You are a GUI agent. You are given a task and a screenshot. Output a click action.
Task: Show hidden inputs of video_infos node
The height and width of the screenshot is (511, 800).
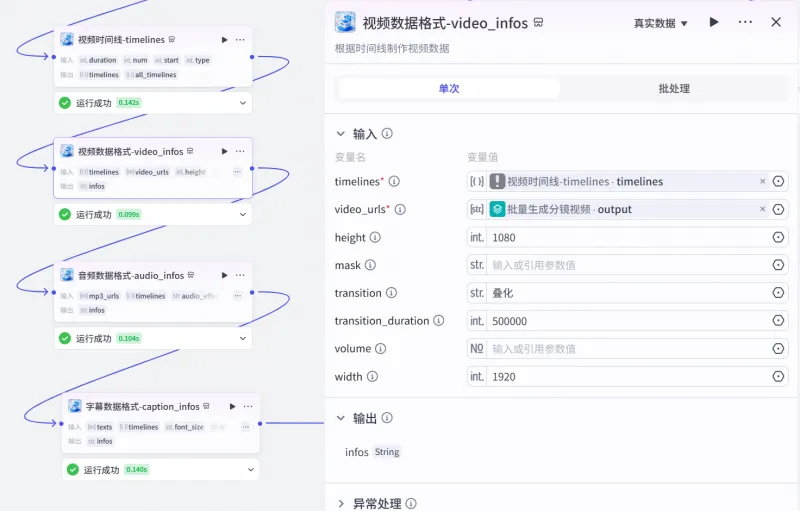click(x=237, y=172)
